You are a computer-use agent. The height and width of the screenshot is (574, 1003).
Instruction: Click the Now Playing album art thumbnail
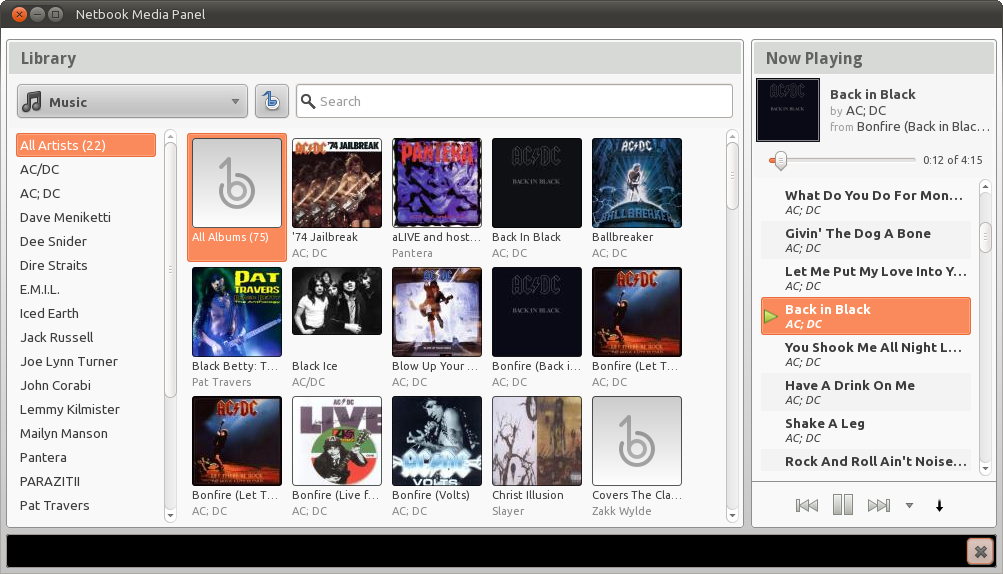coord(787,110)
